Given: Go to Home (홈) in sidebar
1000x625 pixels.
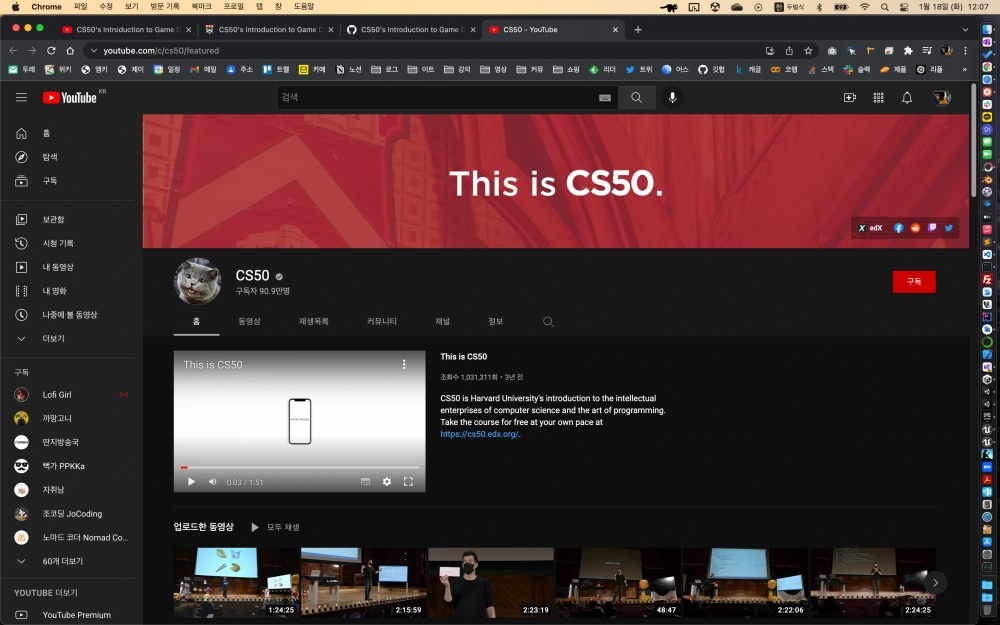Looking at the screenshot, I should point(71,133).
